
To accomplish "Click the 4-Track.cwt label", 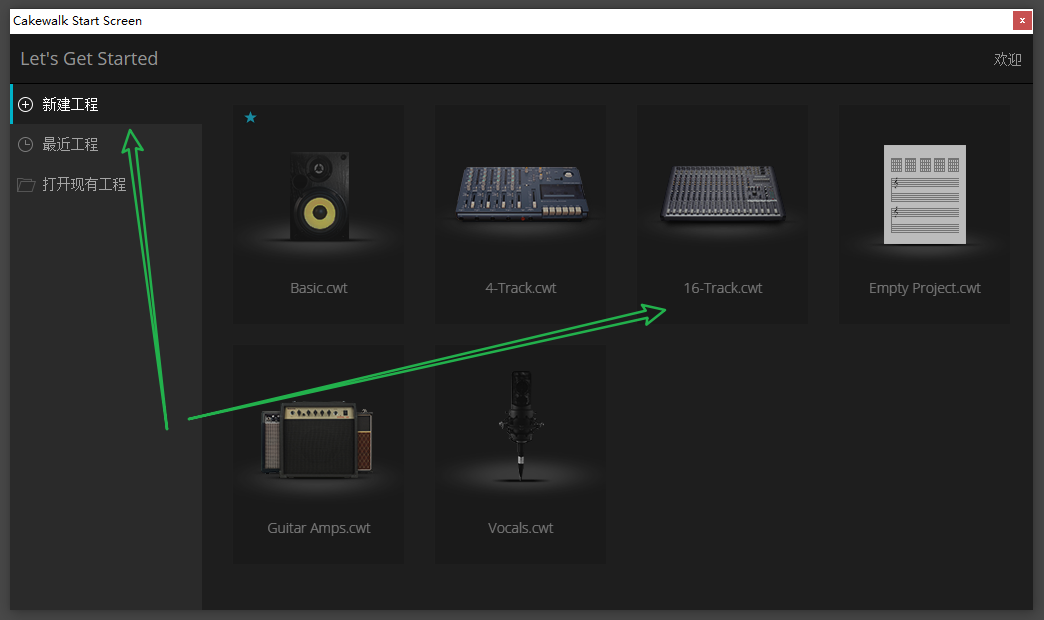I will point(521,288).
